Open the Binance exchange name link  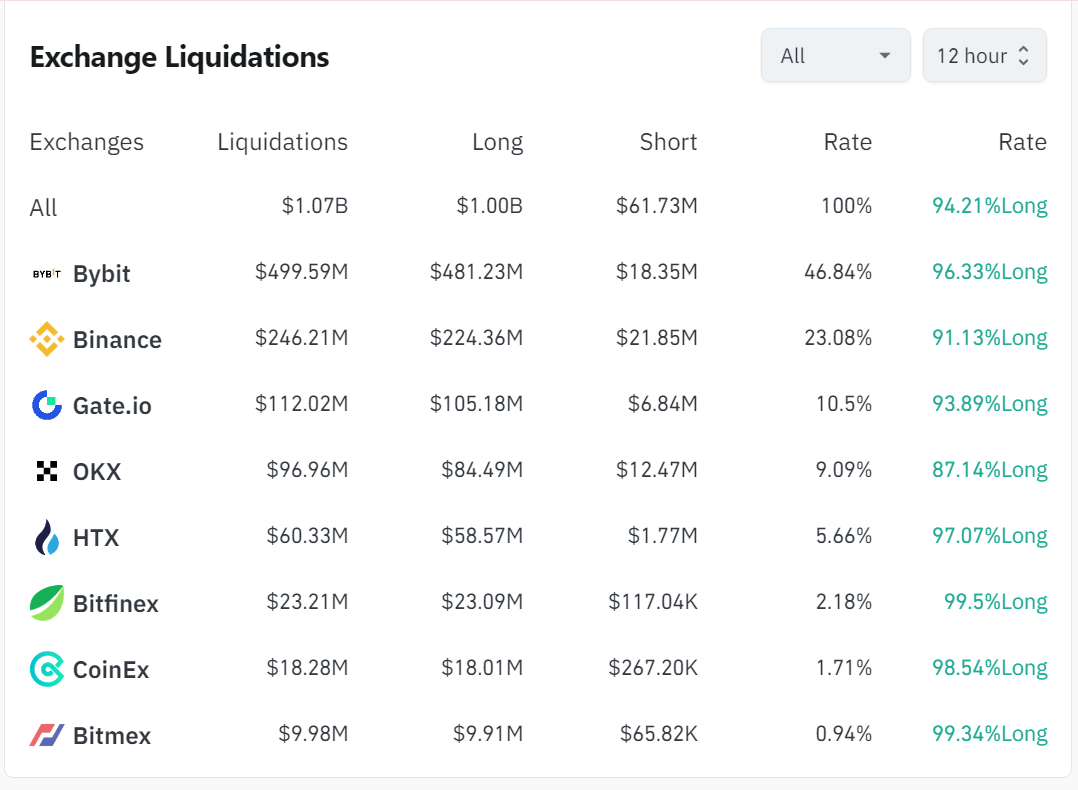click(x=117, y=340)
